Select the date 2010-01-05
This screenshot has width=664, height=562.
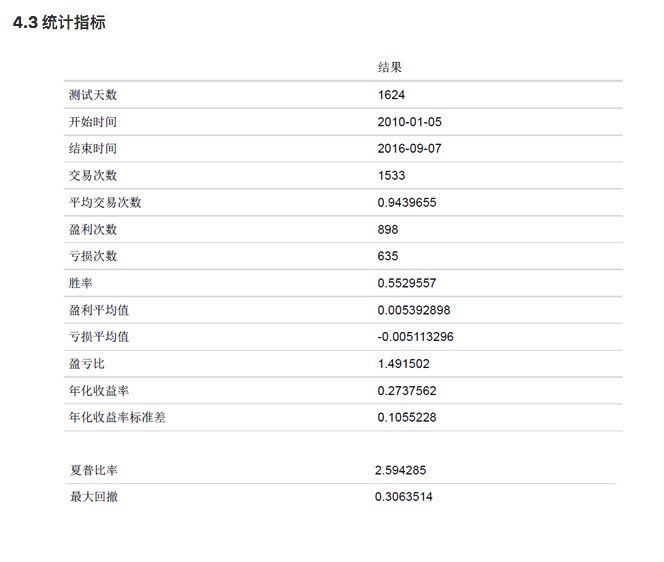point(409,122)
